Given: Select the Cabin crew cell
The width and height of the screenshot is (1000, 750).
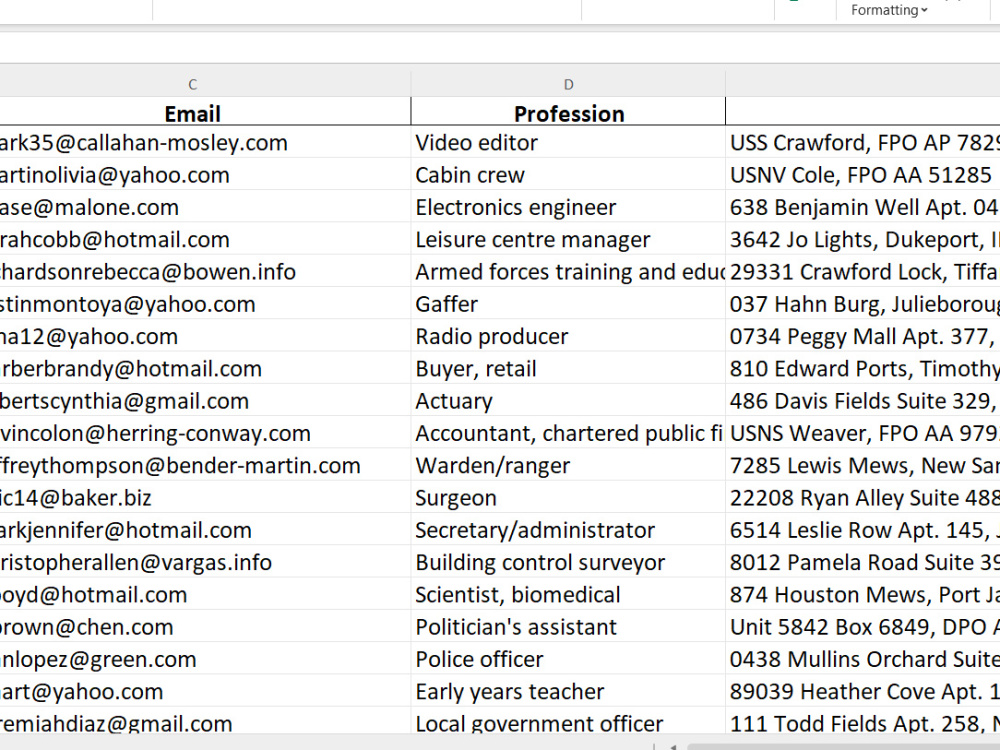Looking at the screenshot, I should [568, 175].
